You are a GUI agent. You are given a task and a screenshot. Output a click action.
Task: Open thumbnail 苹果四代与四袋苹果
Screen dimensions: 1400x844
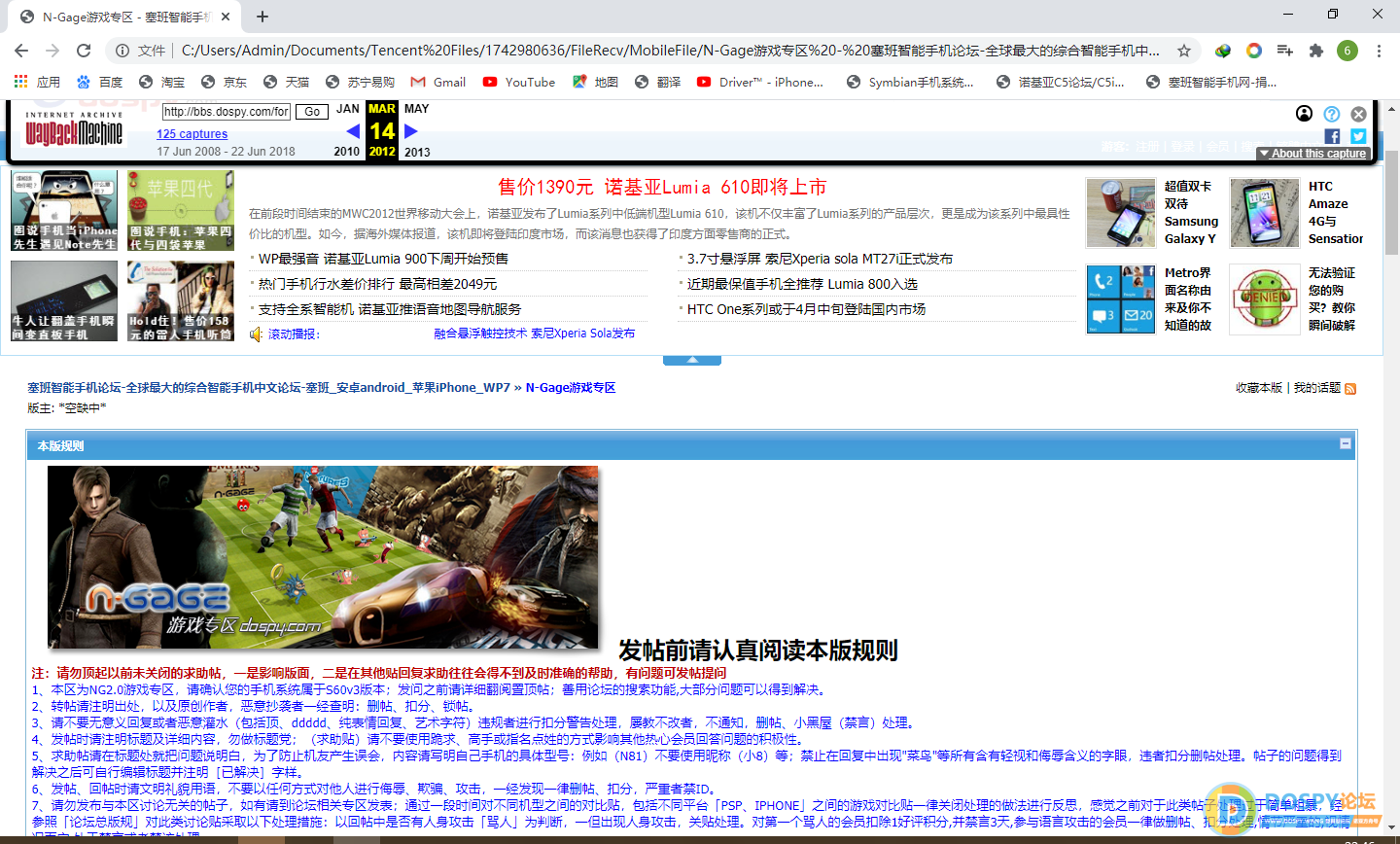tap(181, 211)
